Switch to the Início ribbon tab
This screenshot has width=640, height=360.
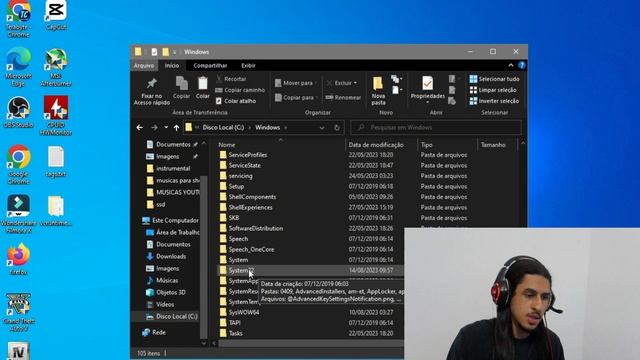(x=172, y=65)
